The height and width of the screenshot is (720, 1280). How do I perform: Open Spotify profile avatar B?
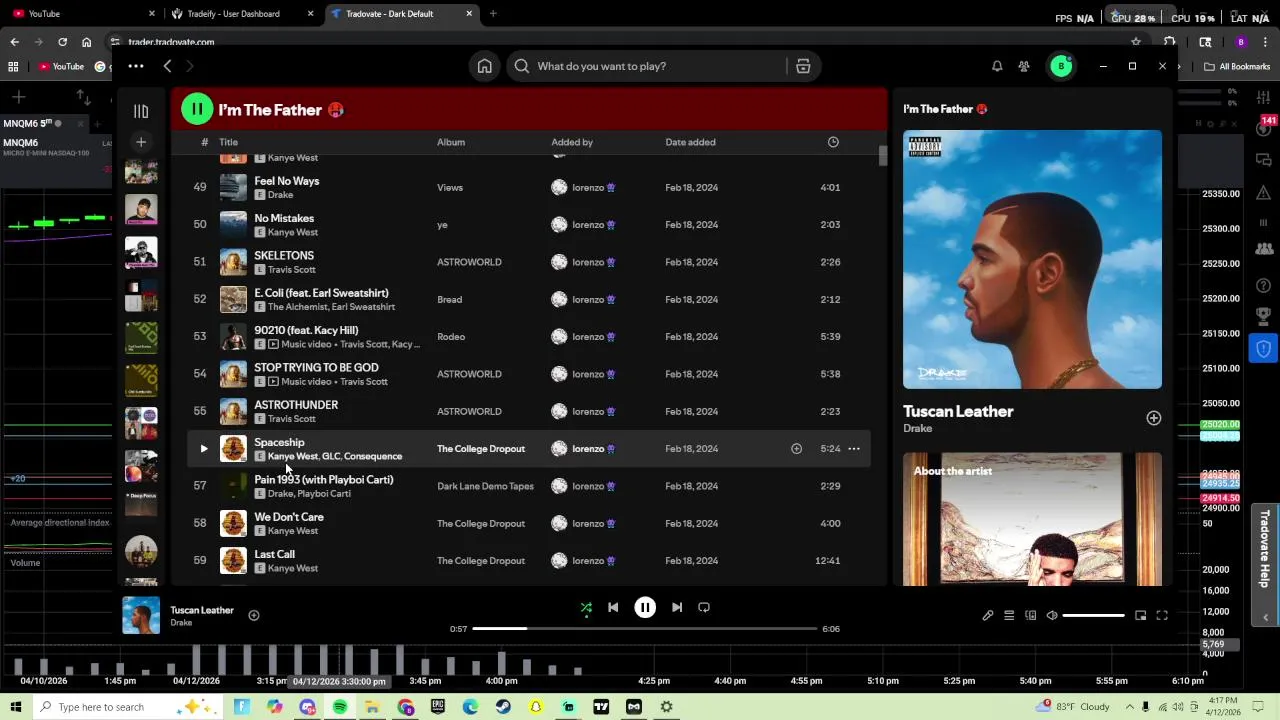tap(1061, 66)
